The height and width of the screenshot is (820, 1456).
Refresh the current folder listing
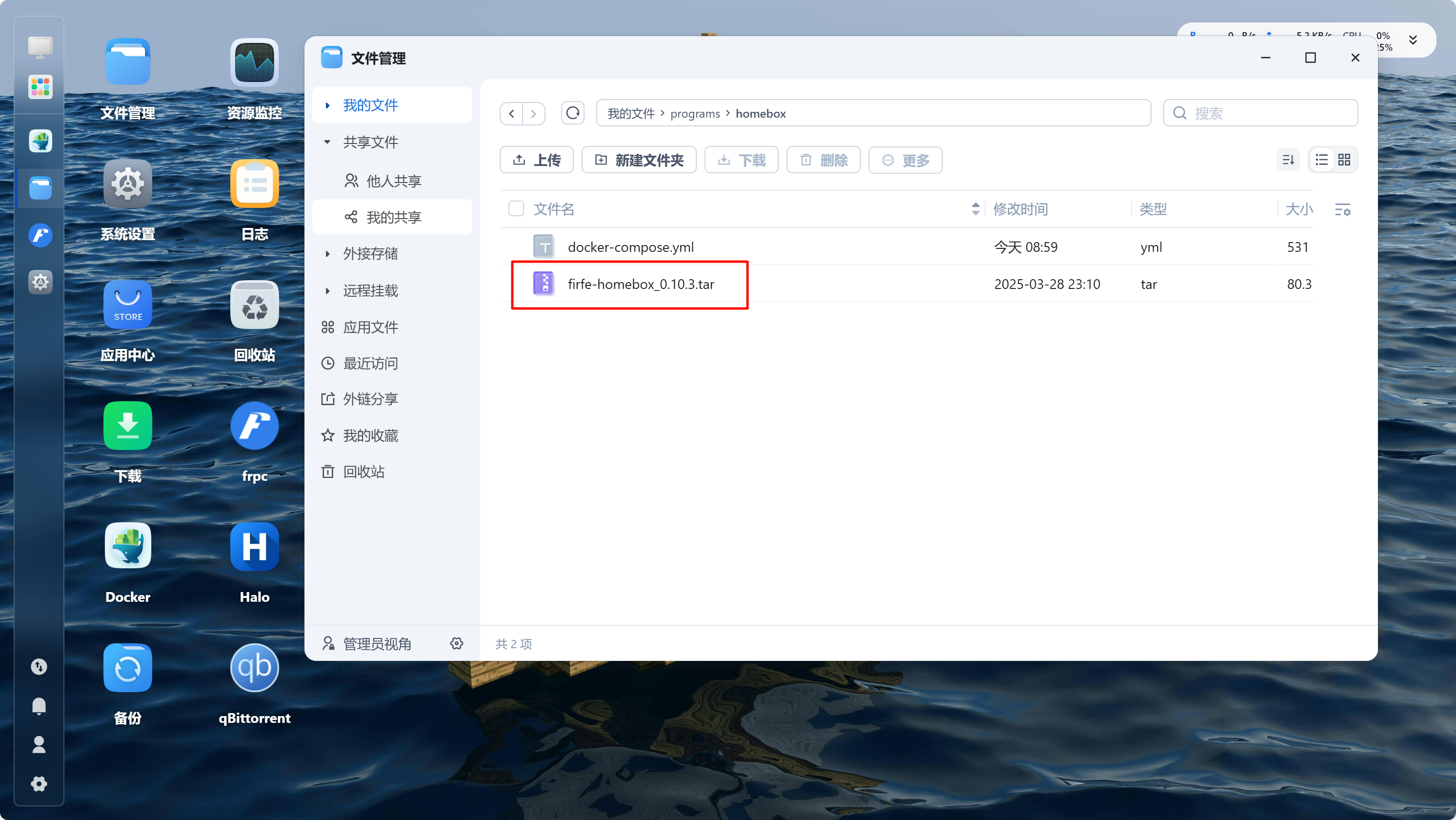(572, 113)
